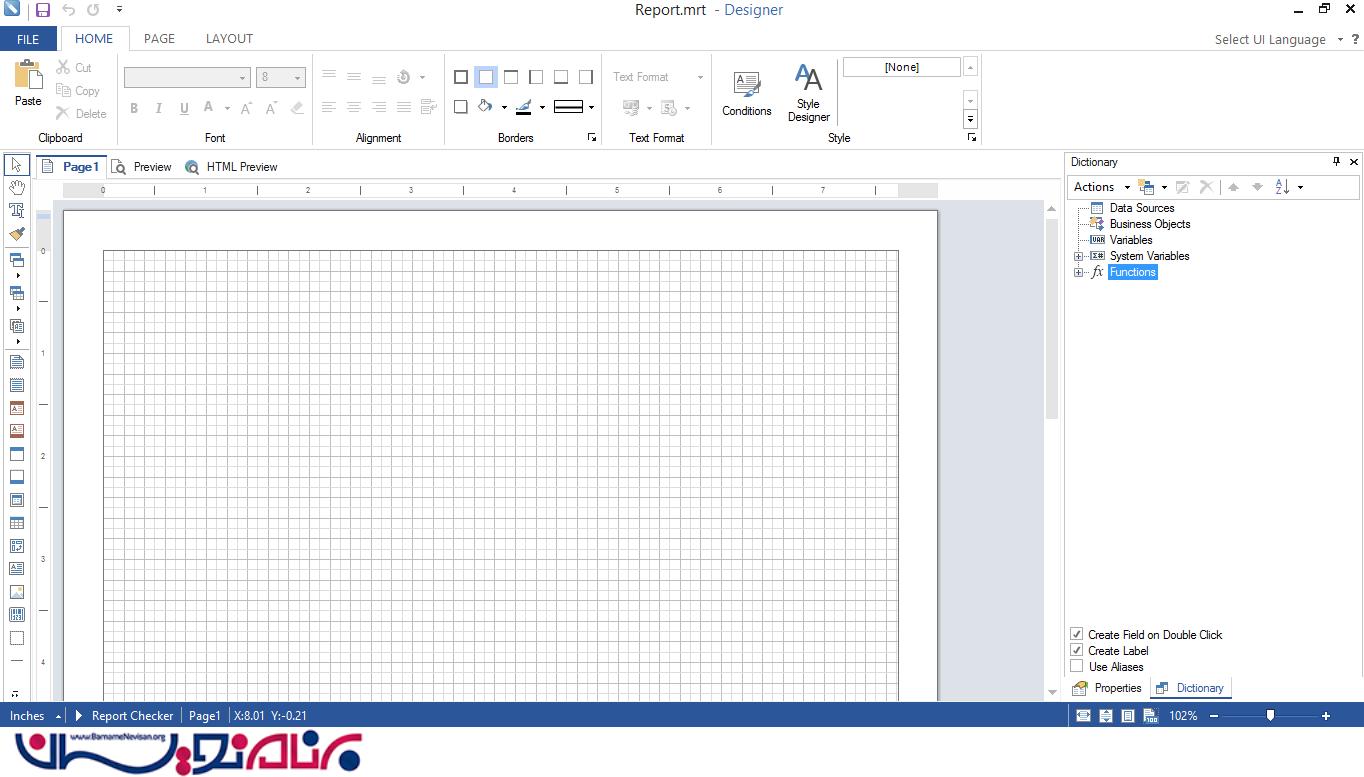
Task: Uncheck the Create Label checkbox
Action: [x=1077, y=650]
